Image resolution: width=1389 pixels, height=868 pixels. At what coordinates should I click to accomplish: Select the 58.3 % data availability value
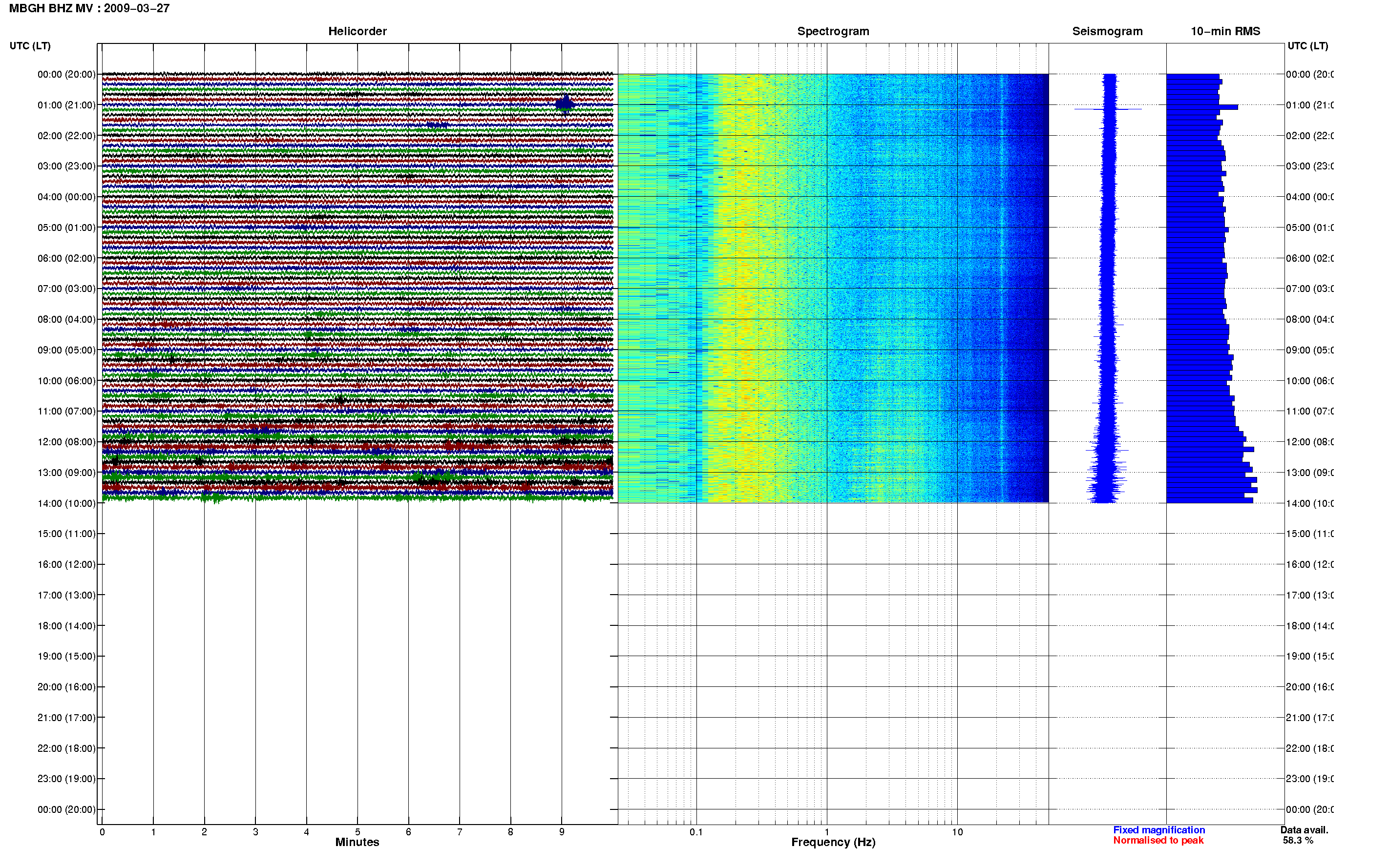[x=1298, y=841]
